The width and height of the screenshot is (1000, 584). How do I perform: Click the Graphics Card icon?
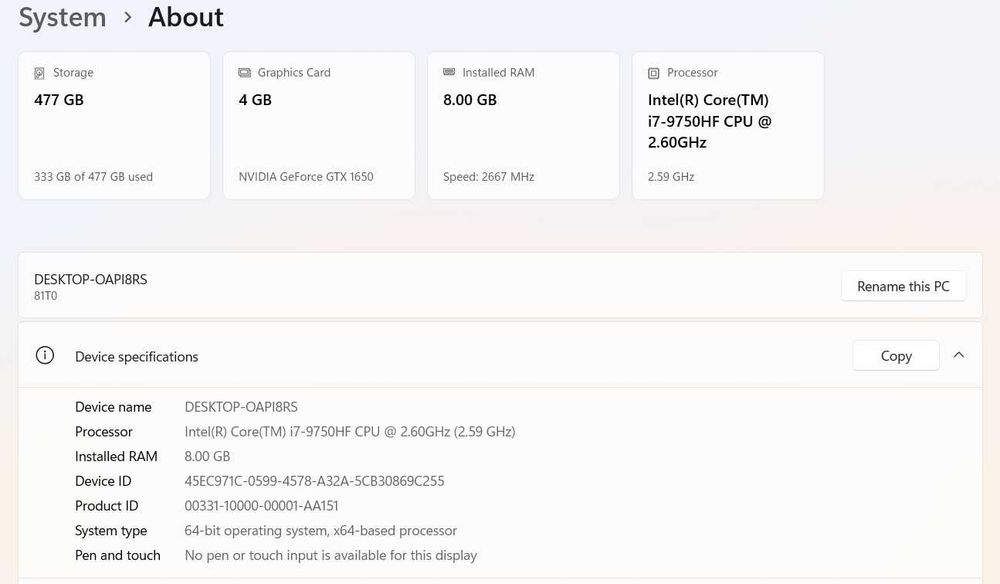(244, 73)
